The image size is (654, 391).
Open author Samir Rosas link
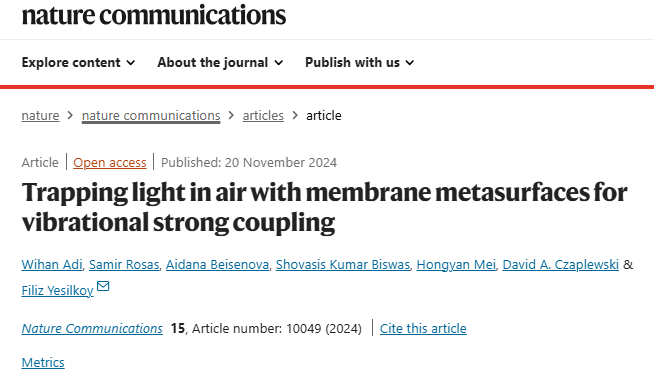(124, 265)
